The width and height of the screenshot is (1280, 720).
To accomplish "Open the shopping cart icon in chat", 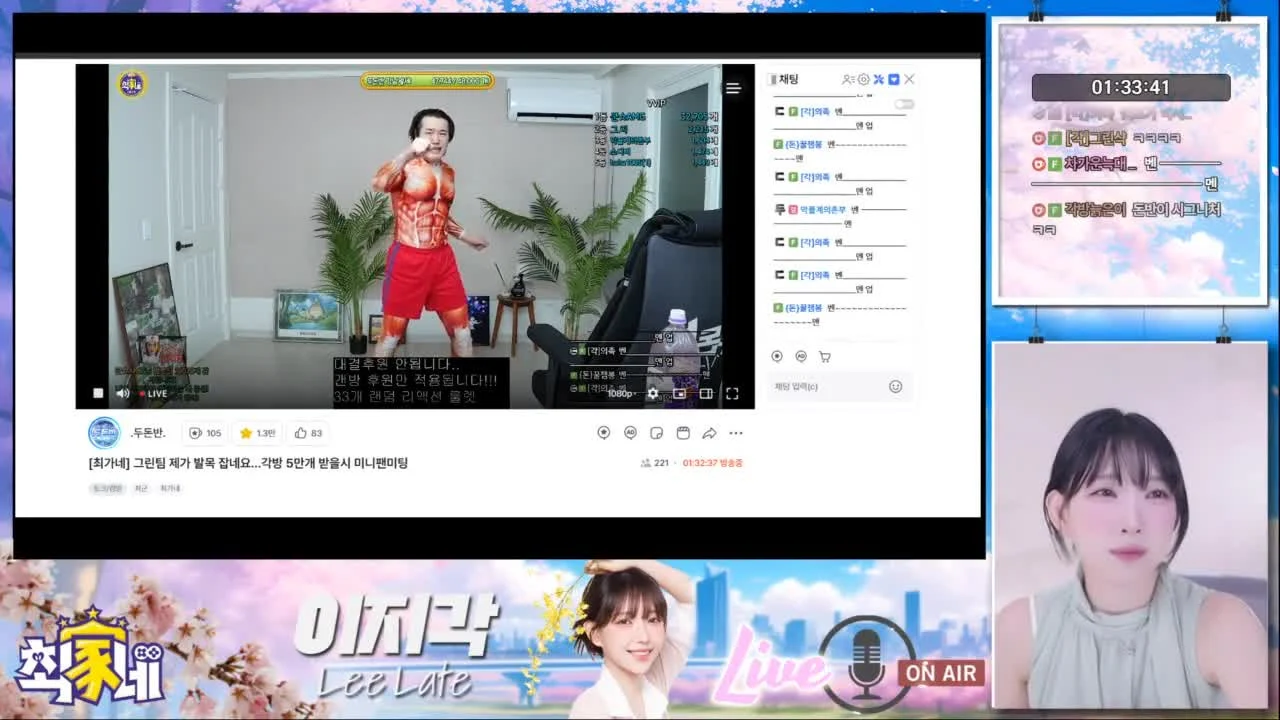I will pos(825,356).
